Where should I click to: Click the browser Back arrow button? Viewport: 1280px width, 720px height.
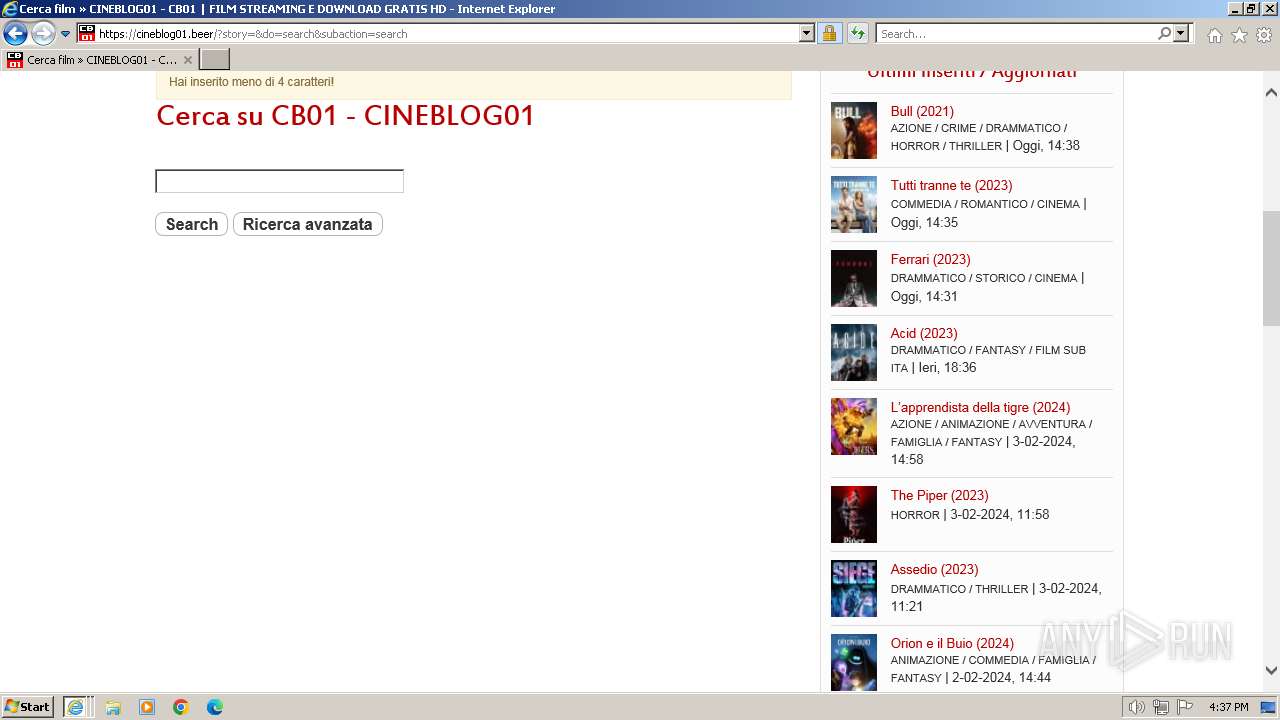tap(15, 33)
